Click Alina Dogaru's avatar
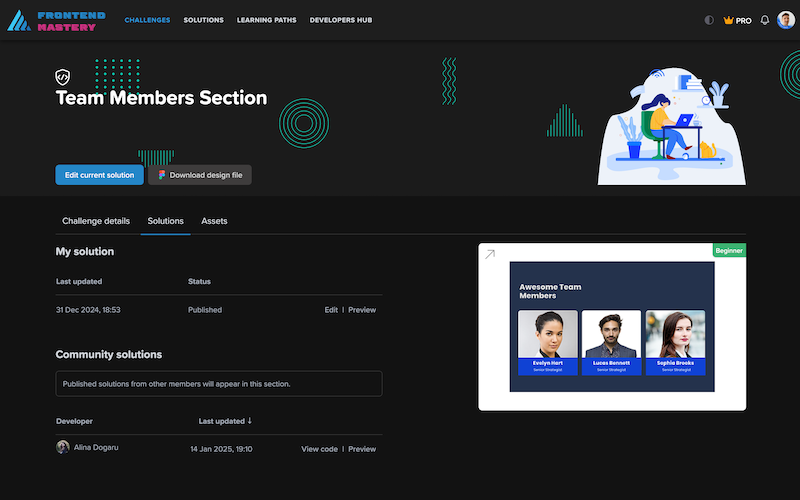The image size is (800, 500). click(x=63, y=448)
